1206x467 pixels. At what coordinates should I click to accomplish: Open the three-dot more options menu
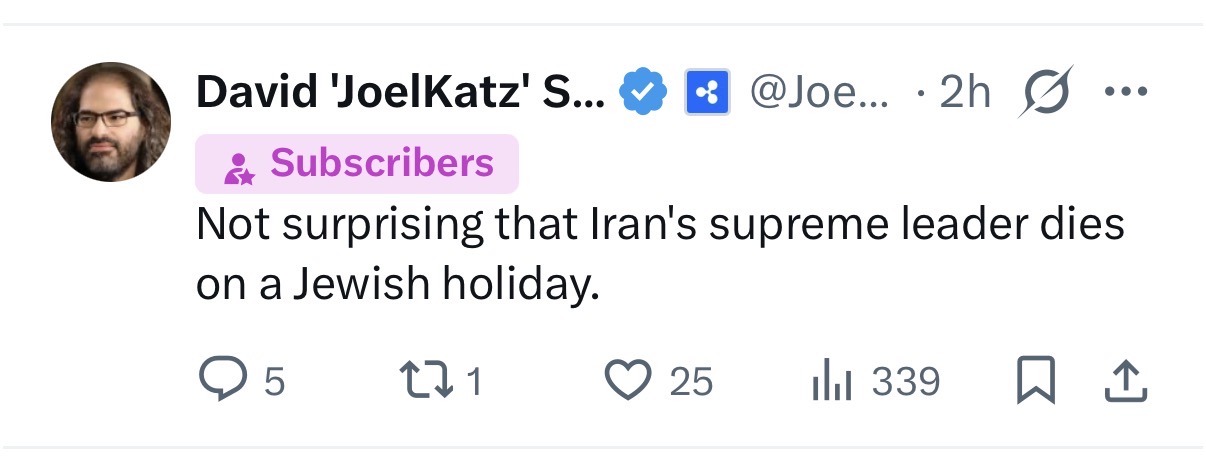coord(1126,92)
